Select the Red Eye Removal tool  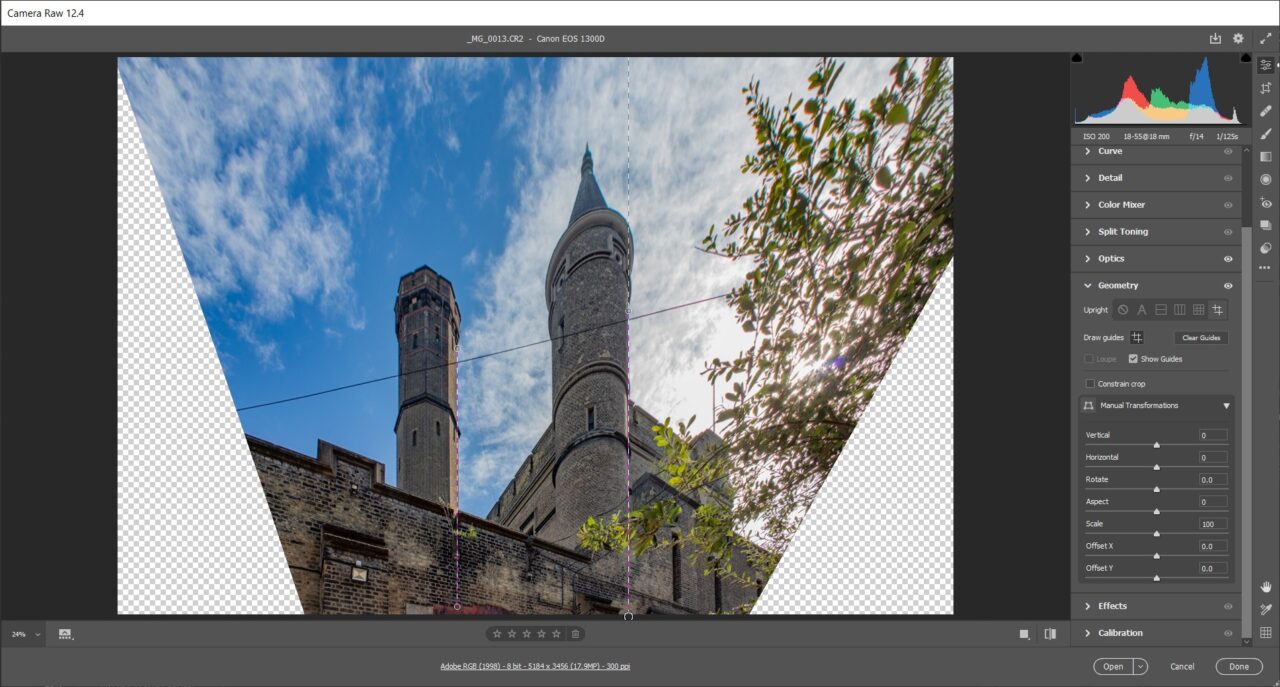1266,202
